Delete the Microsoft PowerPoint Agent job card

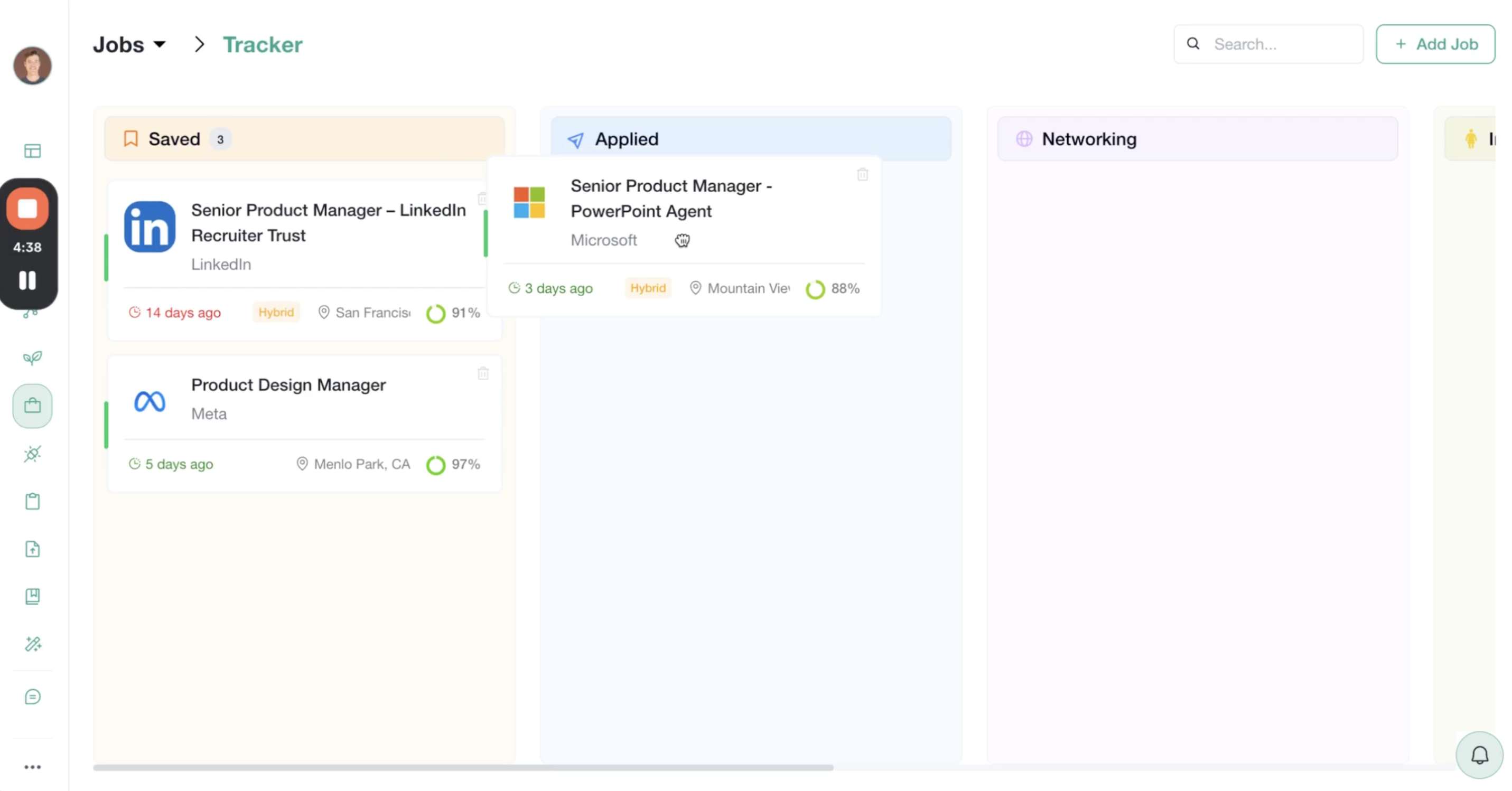pos(862,174)
